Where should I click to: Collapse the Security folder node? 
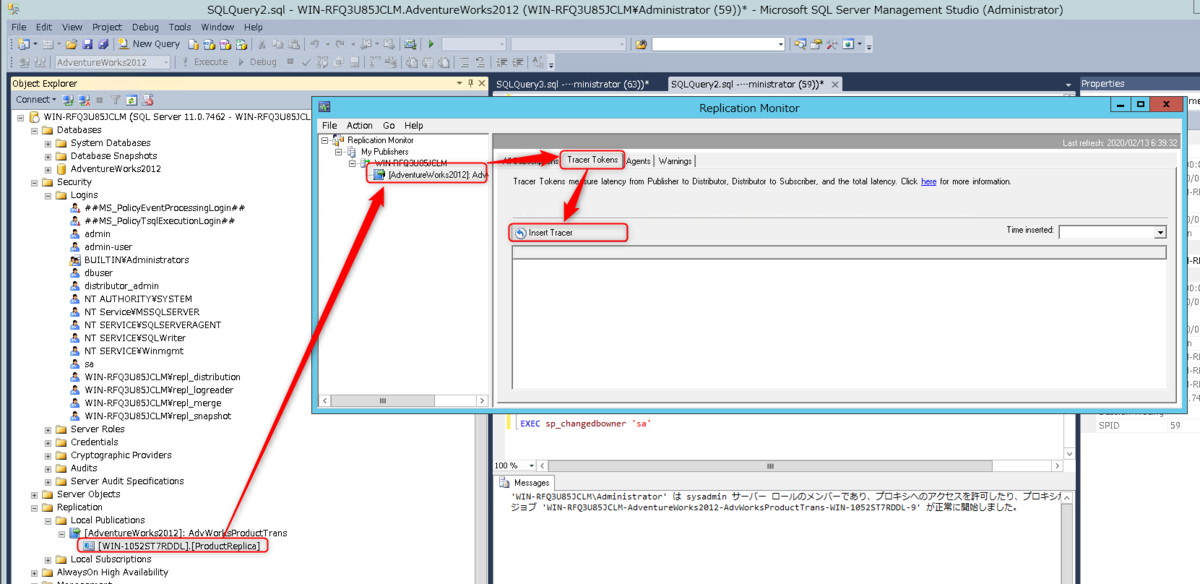(34, 182)
